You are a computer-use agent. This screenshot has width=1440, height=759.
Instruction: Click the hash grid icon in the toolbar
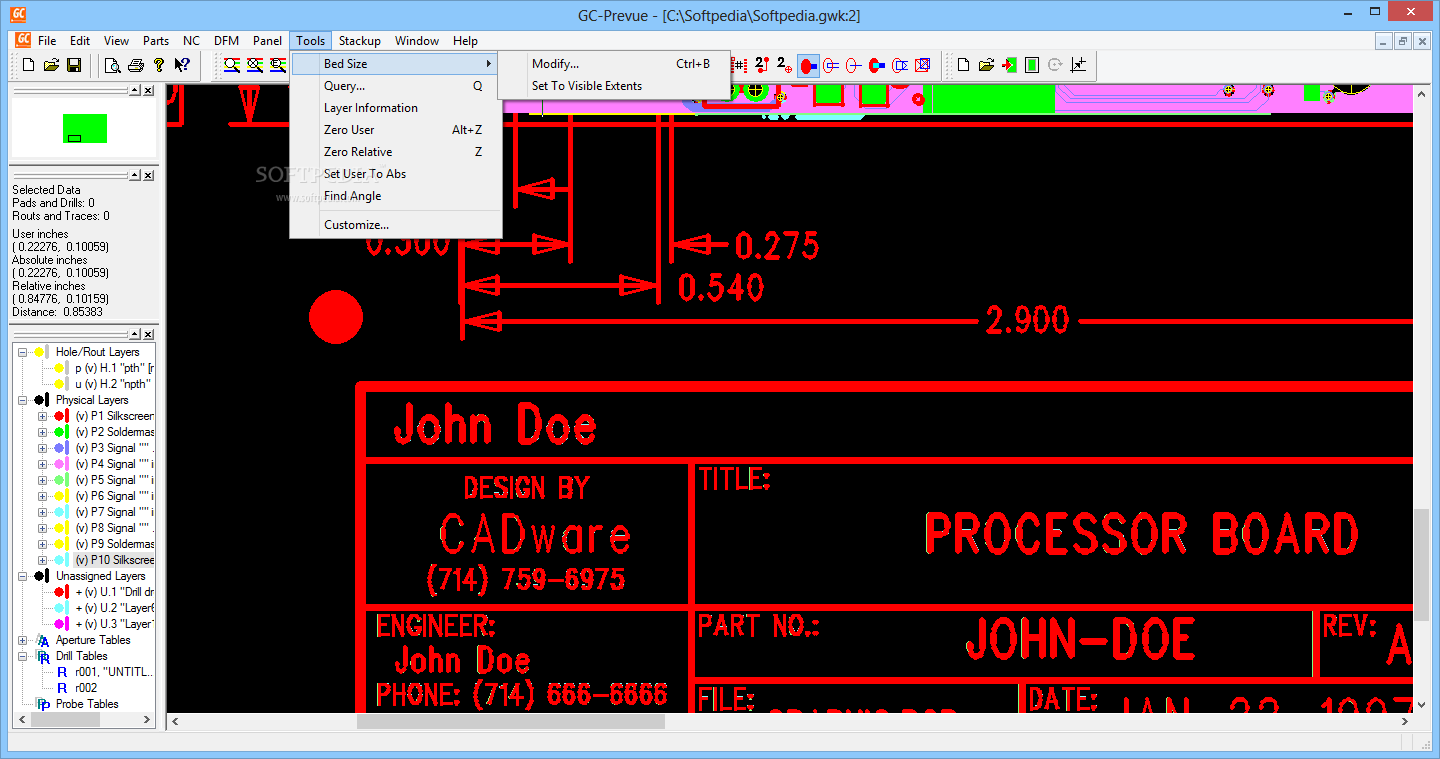740,65
